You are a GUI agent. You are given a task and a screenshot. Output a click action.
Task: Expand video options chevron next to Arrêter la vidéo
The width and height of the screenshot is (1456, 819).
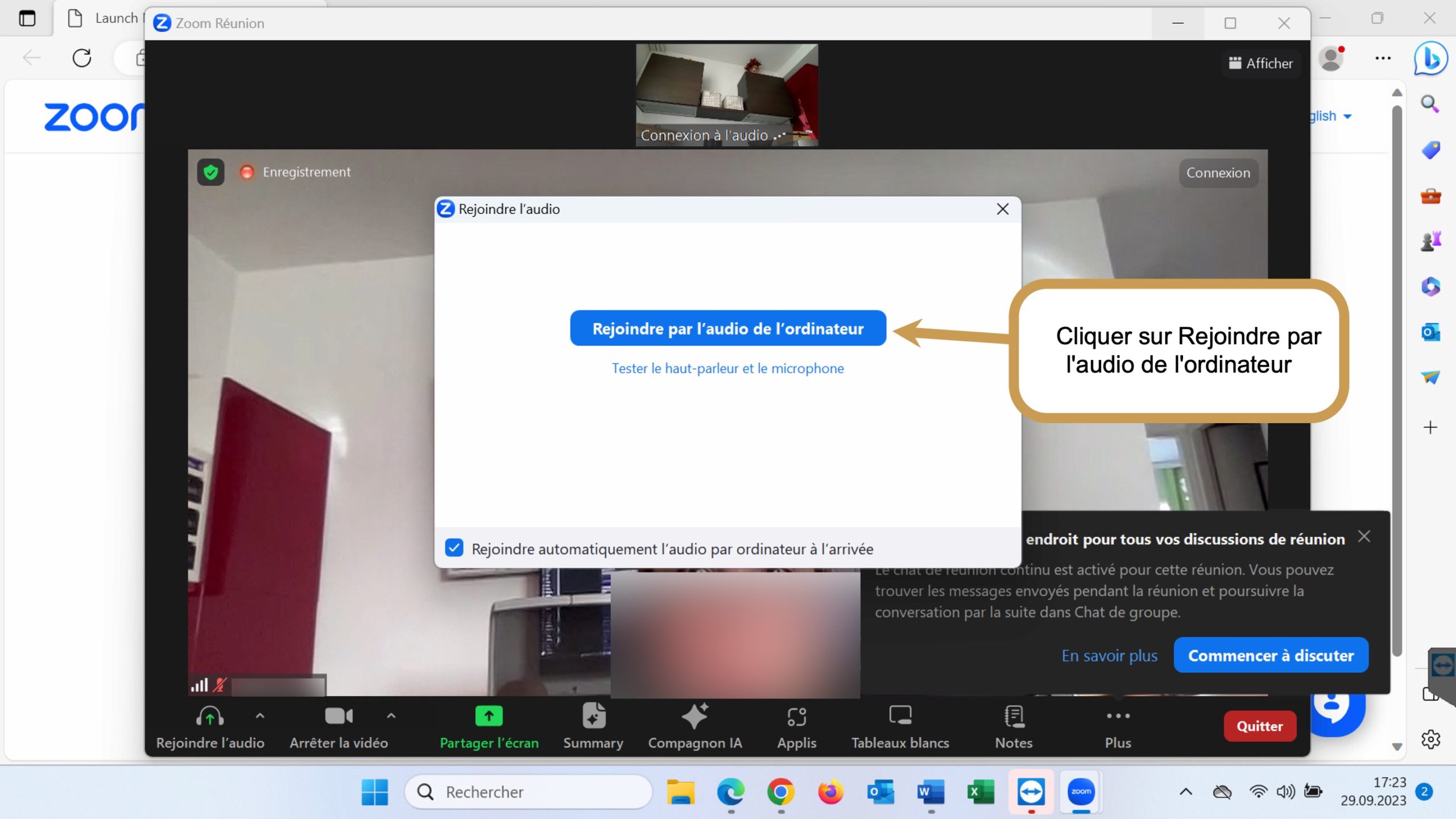click(391, 716)
